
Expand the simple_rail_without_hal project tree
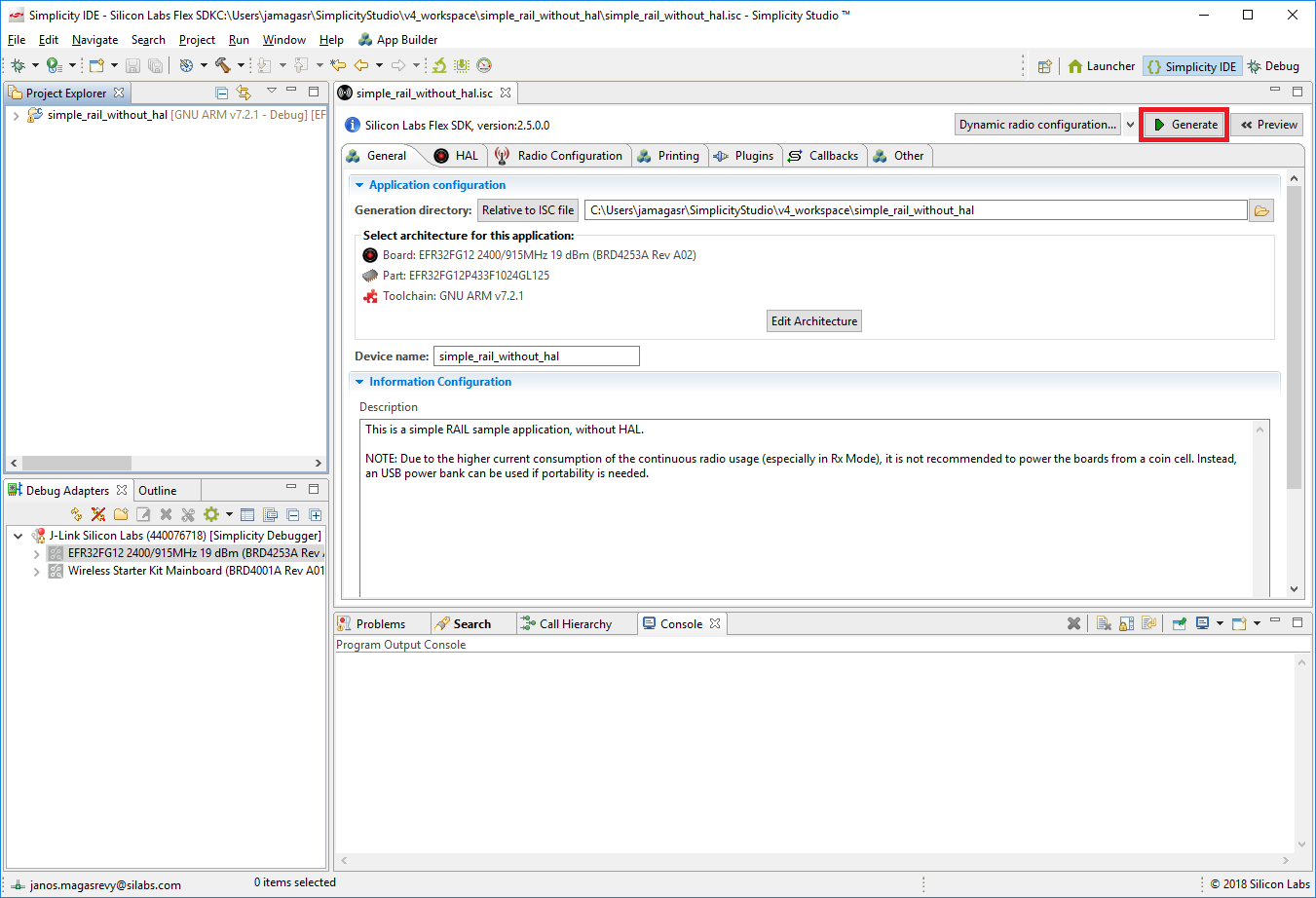pyautogui.click(x=17, y=115)
